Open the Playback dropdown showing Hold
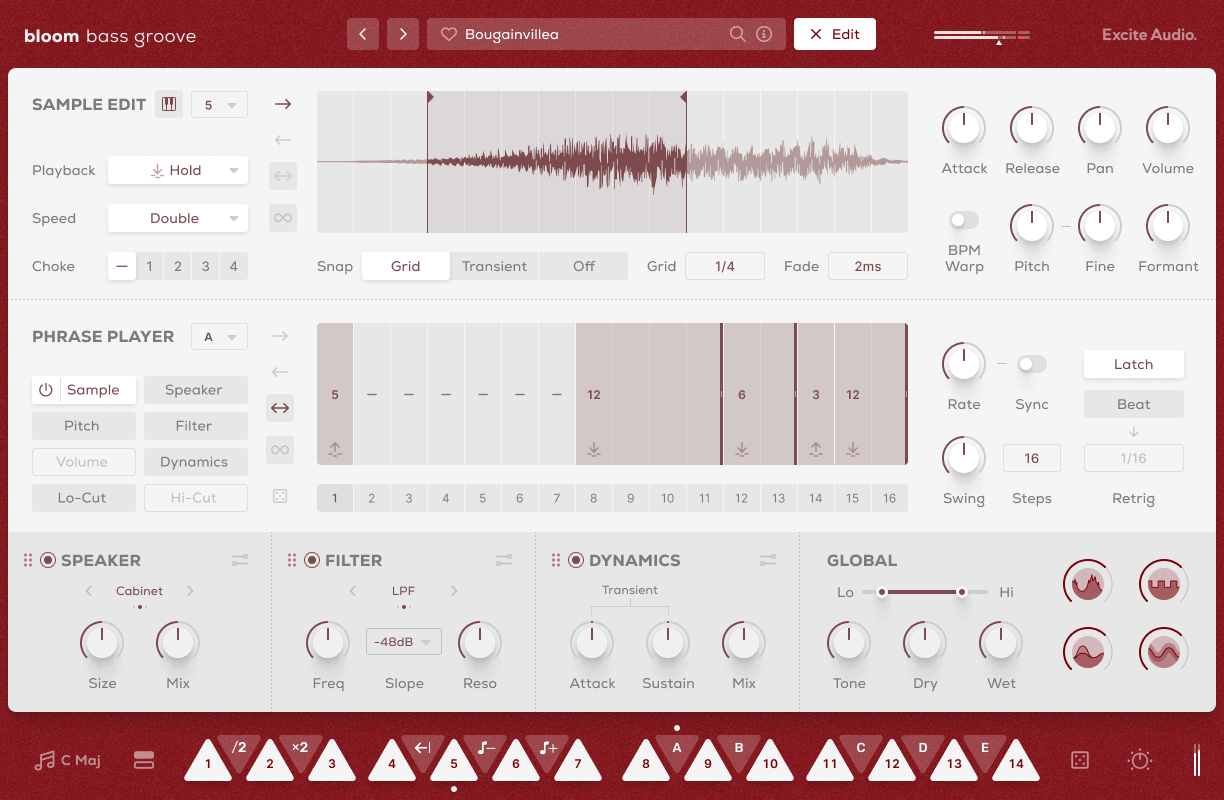 [177, 170]
